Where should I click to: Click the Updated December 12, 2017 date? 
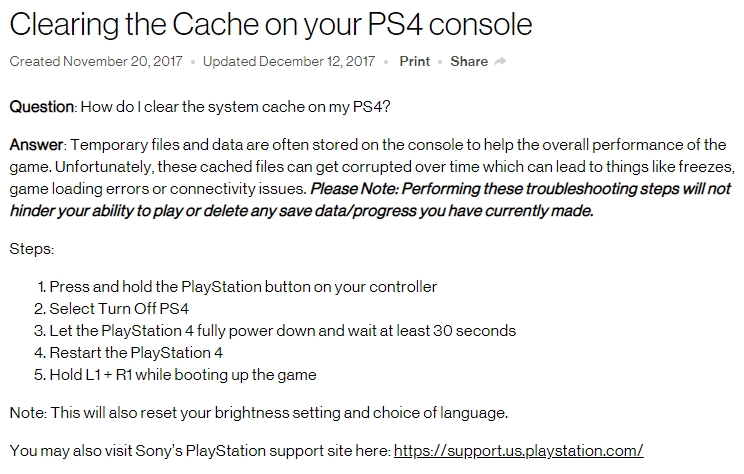[x=288, y=61]
